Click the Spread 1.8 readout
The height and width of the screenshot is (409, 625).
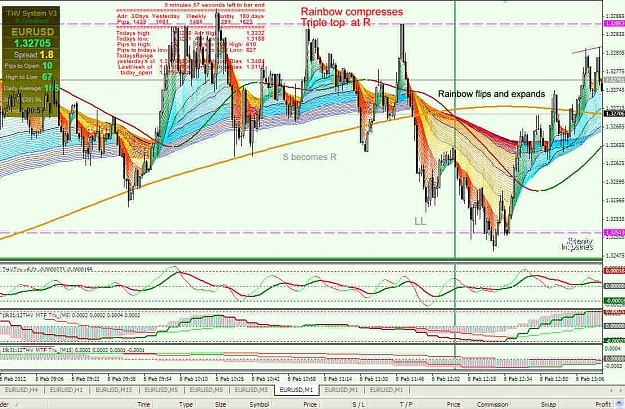point(33,55)
